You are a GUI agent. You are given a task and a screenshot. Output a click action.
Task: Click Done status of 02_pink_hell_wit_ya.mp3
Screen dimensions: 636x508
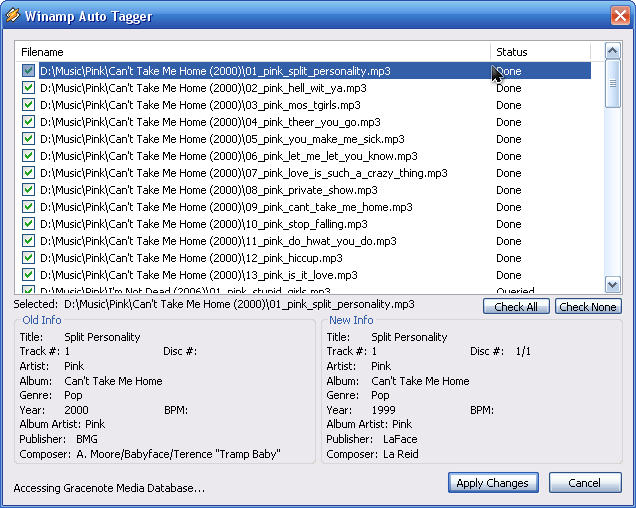pyautogui.click(x=509, y=88)
